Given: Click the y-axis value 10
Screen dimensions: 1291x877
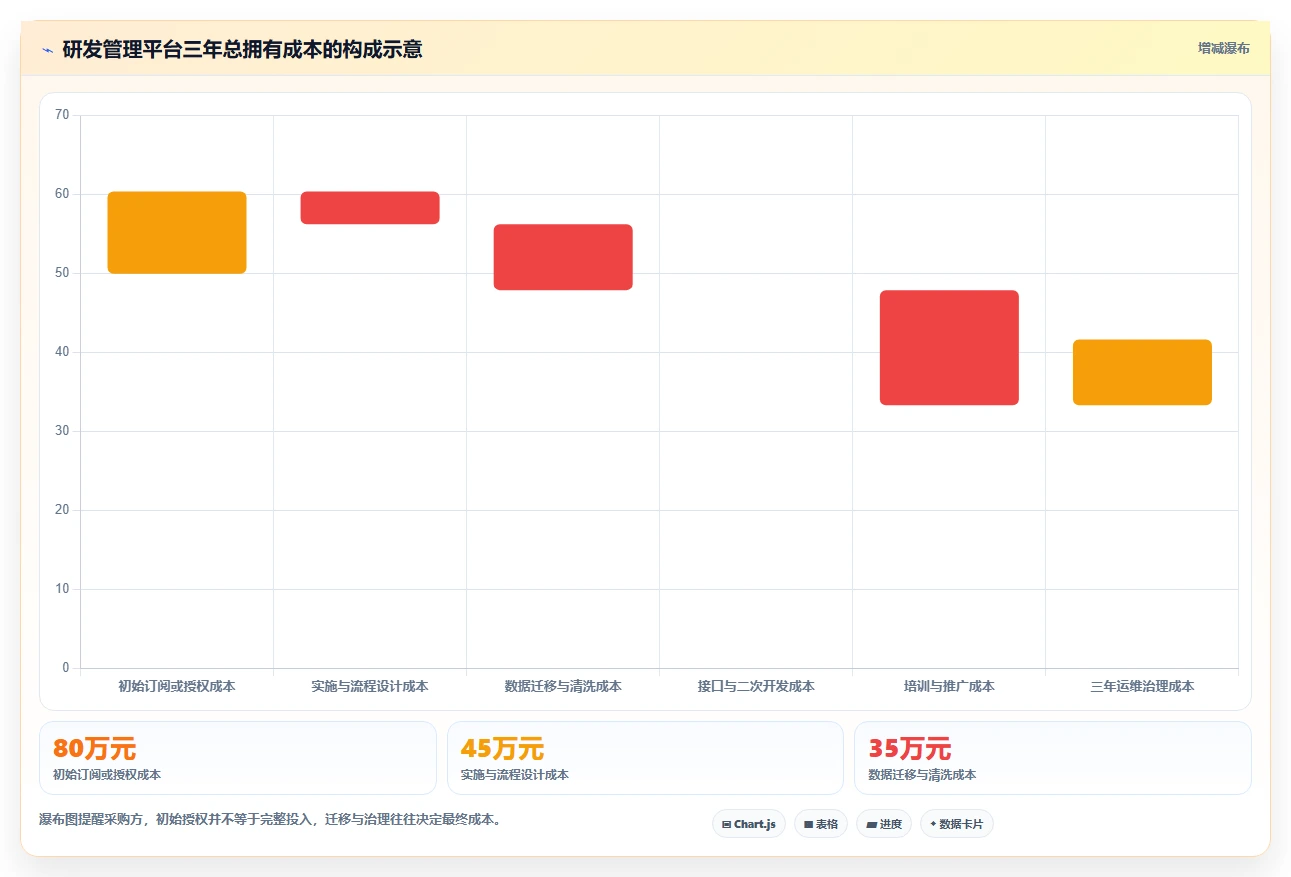Looking at the screenshot, I should (x=62, y=589).
